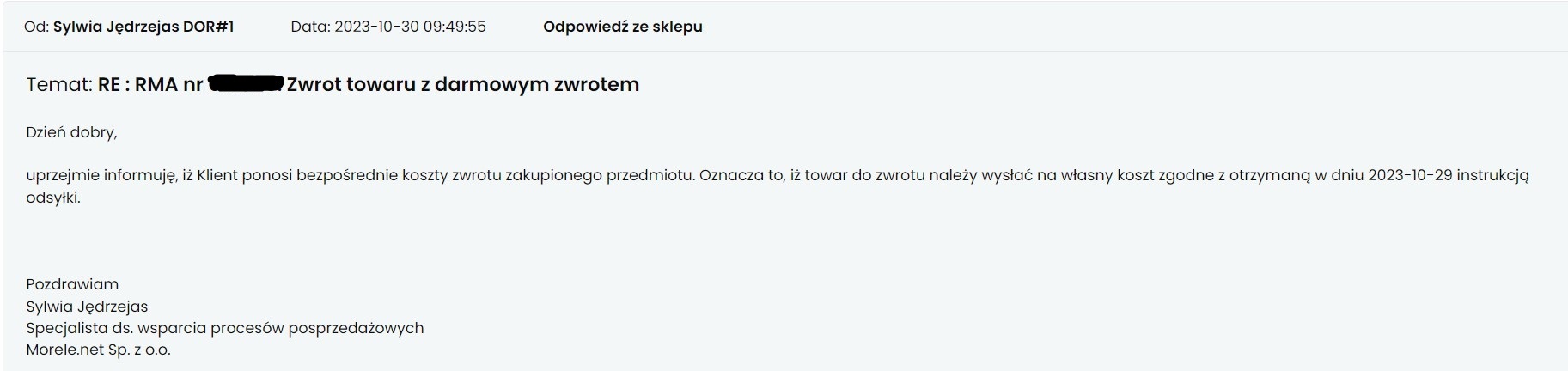Click signature name "Sylwia Jędrzejas"
The height and width of the screenshot is (371, 1568).
pyautogui.click(x=87, y=307)
